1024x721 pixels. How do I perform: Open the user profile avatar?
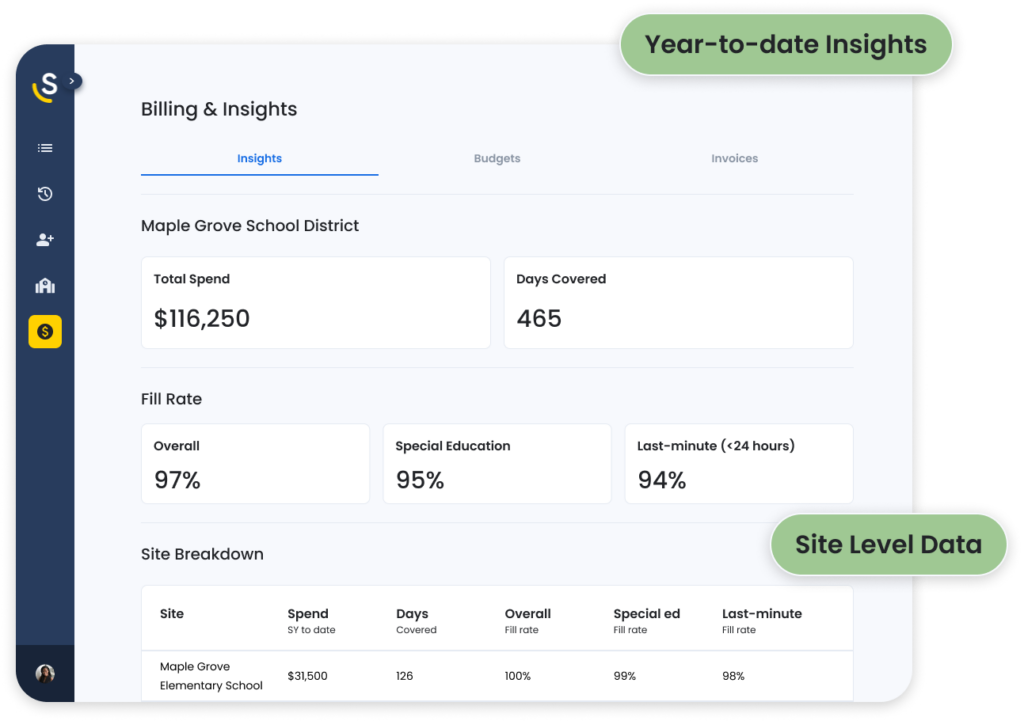point(45,673)
